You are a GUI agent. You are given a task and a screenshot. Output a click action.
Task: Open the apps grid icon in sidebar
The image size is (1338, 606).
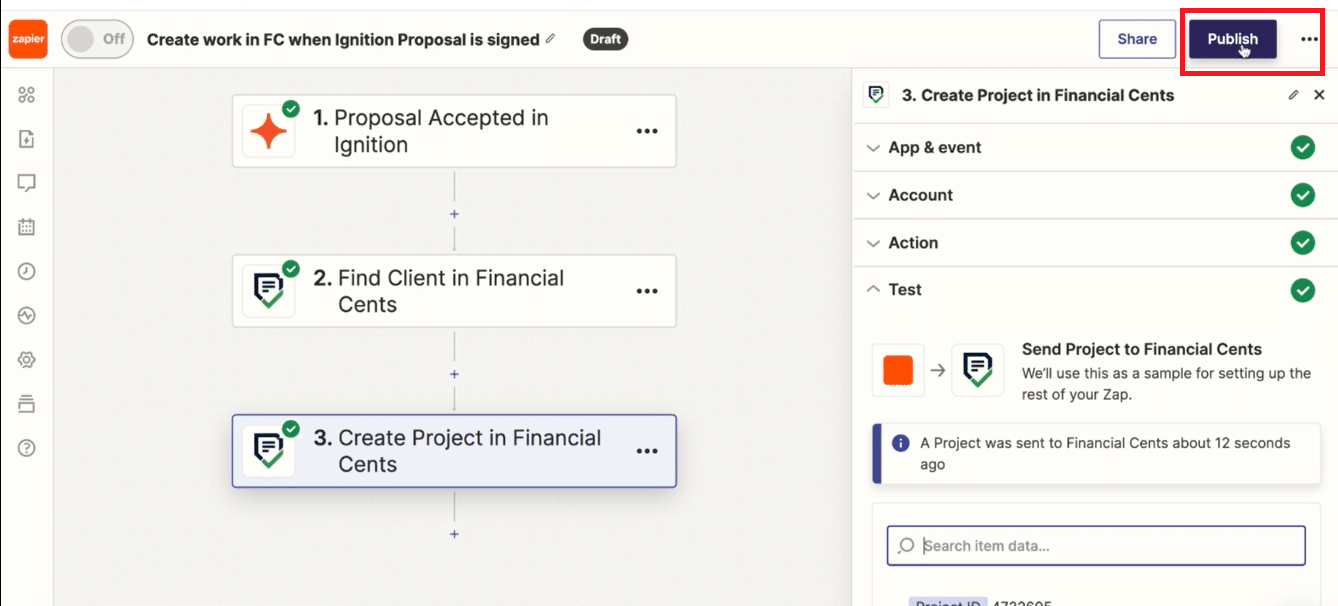[27, 95]
